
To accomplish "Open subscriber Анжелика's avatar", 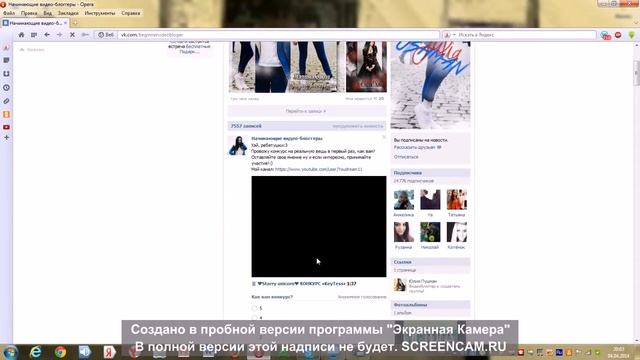I will (x=404, y=200).
